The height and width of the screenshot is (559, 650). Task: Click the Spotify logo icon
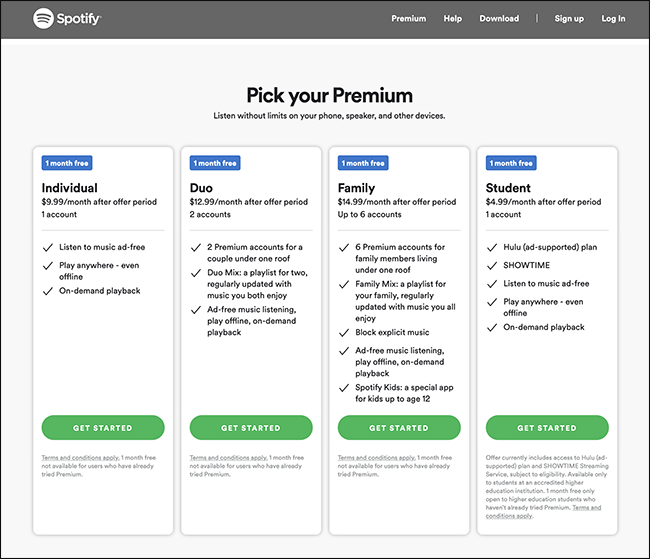pyautogui.click(x=44, y=19)
